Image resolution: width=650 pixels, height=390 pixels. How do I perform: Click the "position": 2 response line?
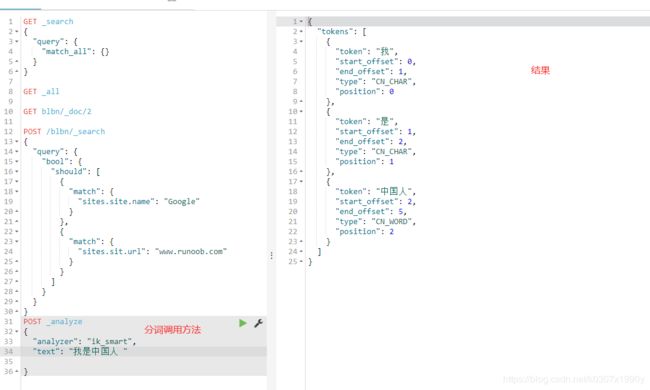pos(364,231)
